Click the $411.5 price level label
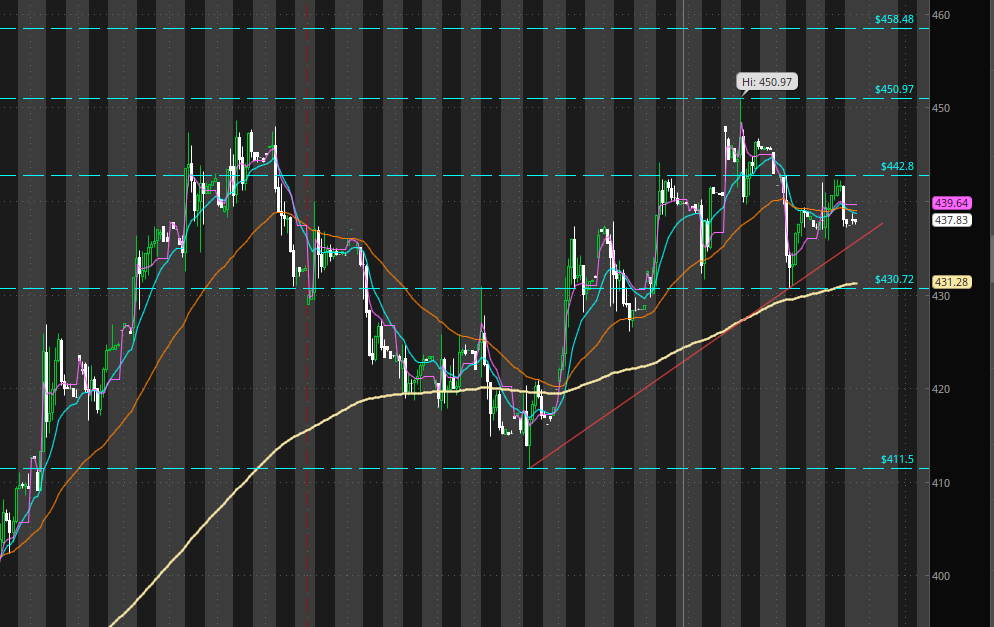This screenshot has height=627, width=994. [x=897, y=459]
